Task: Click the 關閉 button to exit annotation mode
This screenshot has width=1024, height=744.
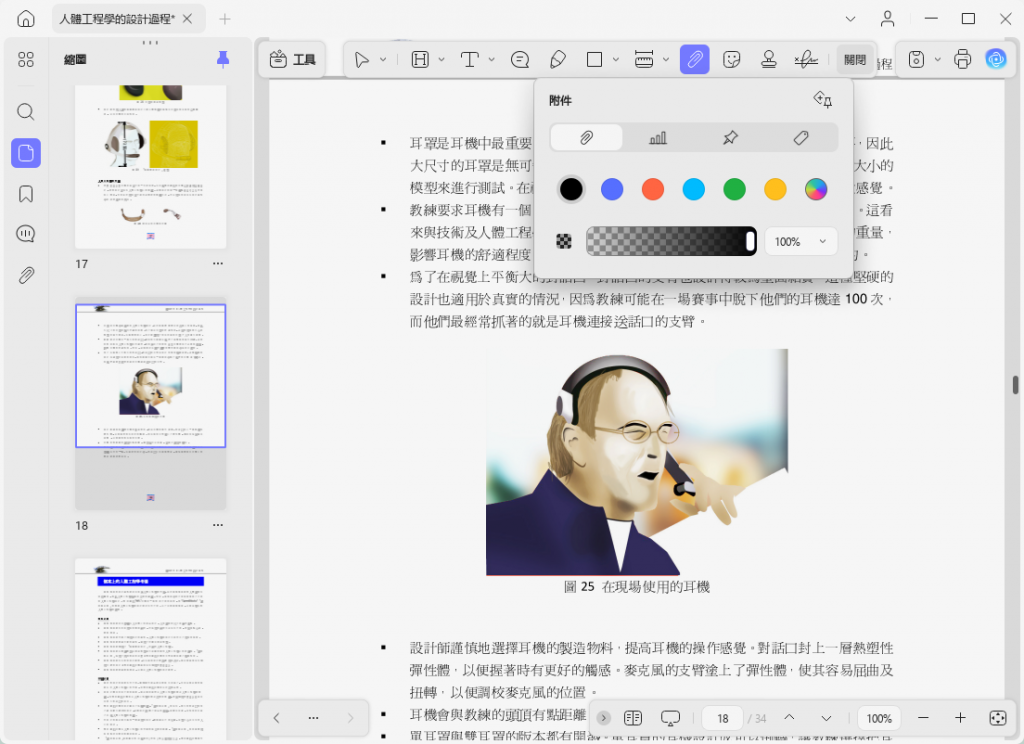Action: (855, 59)
